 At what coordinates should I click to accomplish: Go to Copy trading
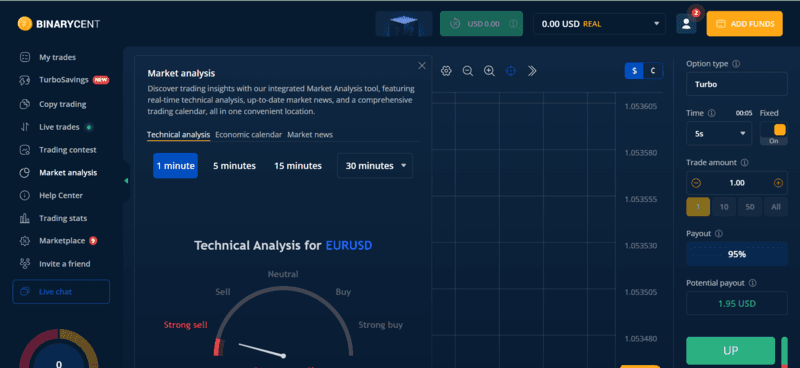point(62,104)
